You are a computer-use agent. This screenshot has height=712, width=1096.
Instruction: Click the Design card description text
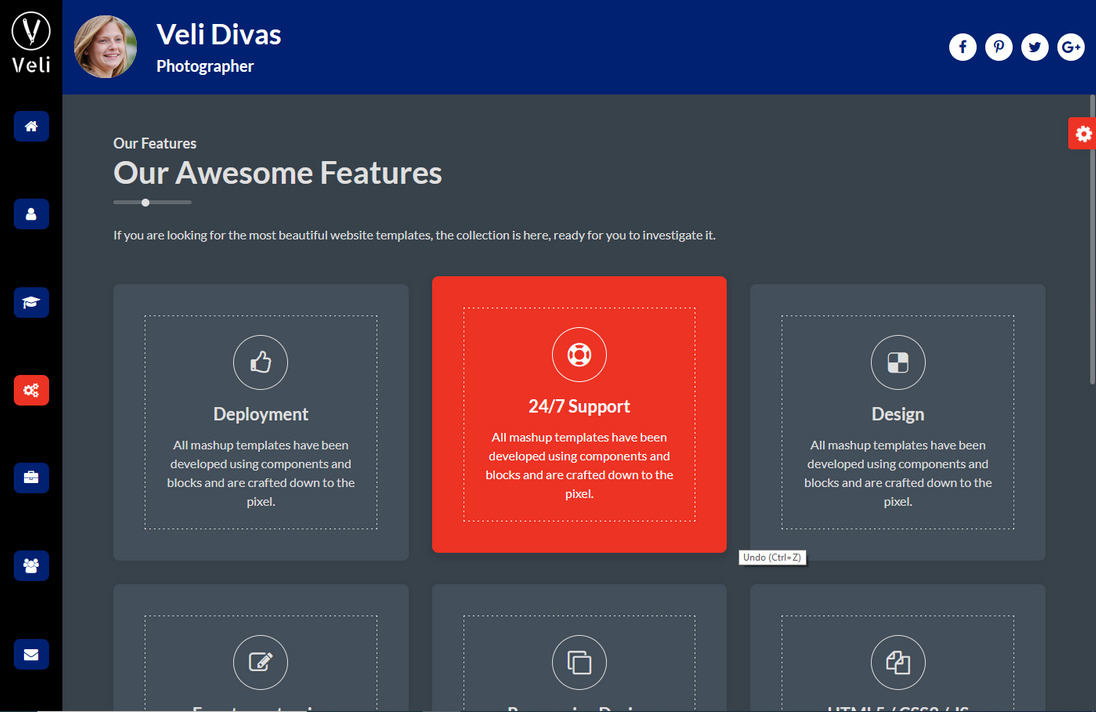click(x=898, y=473)
